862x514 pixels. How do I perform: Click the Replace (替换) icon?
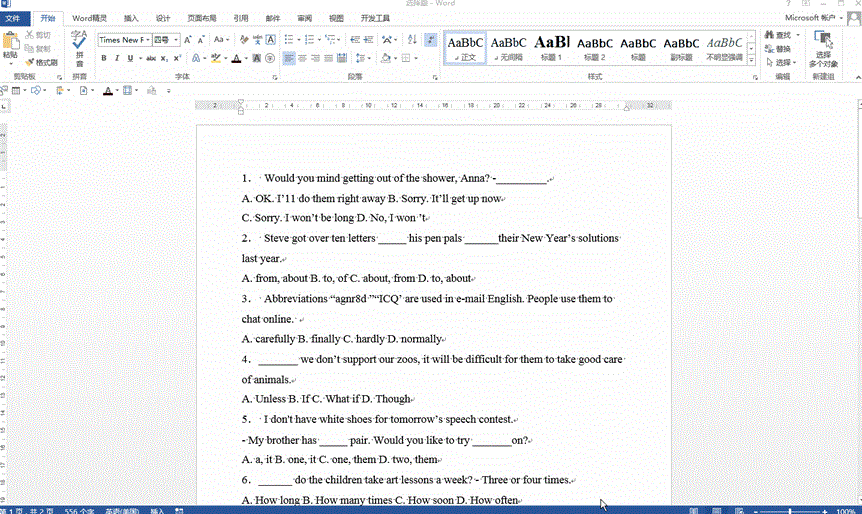pyautogui.click(x=777, y=49)
